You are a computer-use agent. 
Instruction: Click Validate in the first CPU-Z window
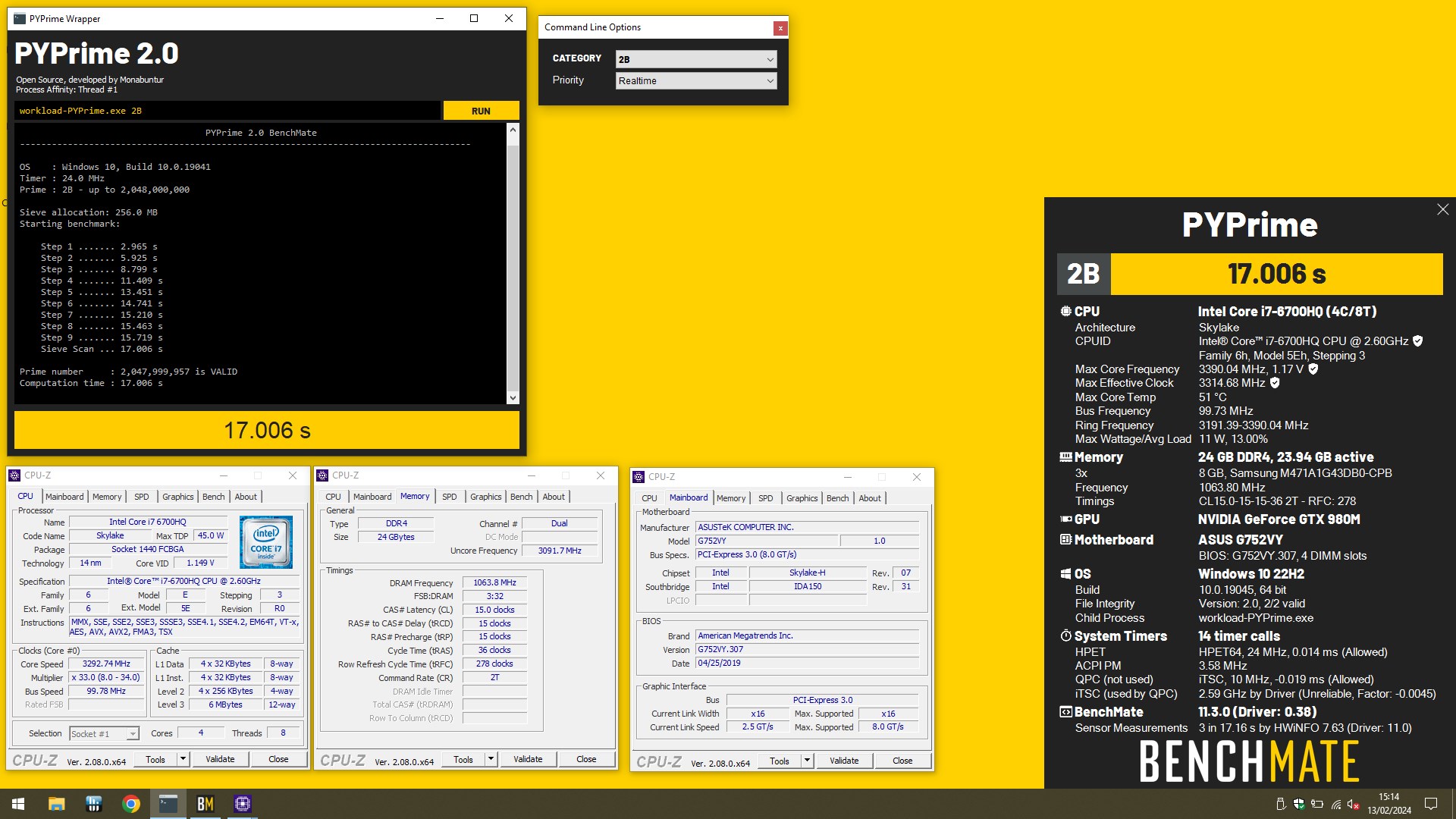220,759
